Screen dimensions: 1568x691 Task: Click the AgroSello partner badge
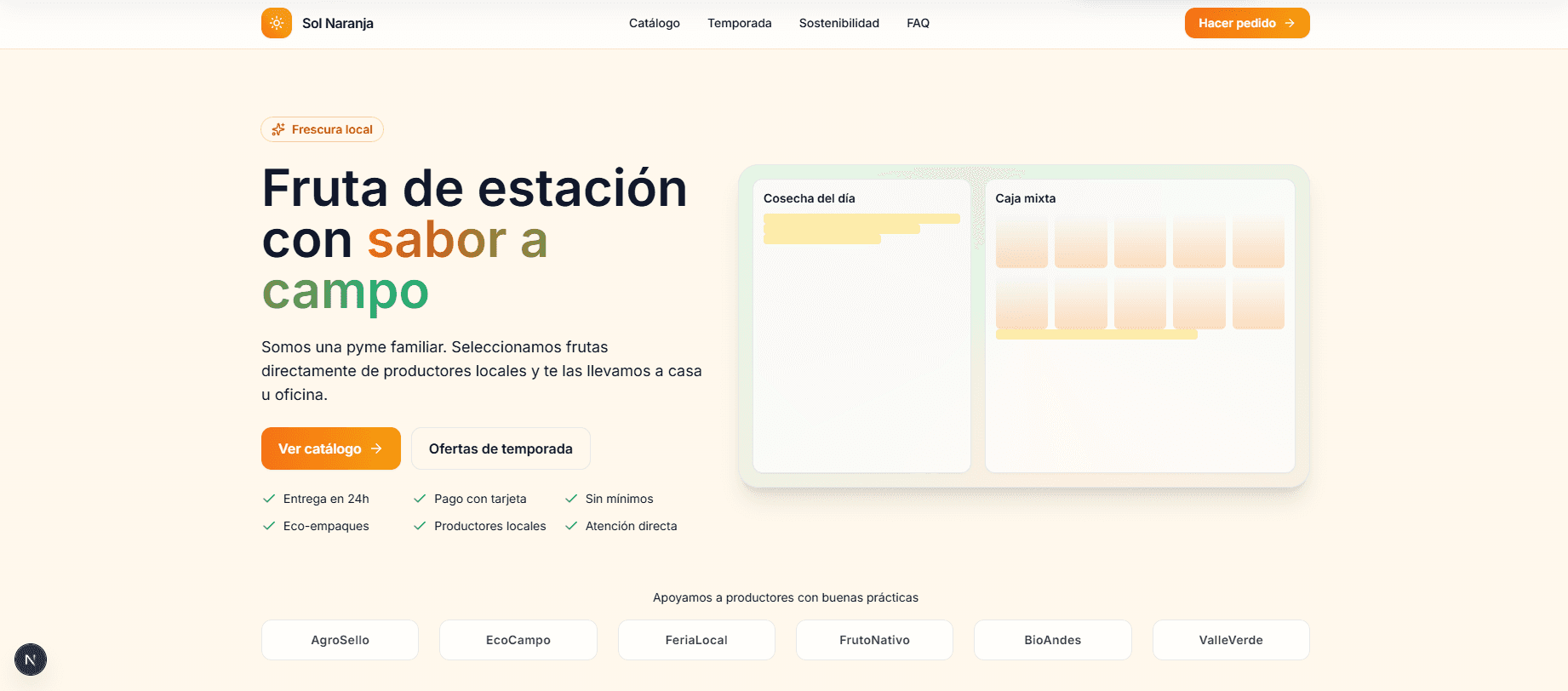point(340,640)
